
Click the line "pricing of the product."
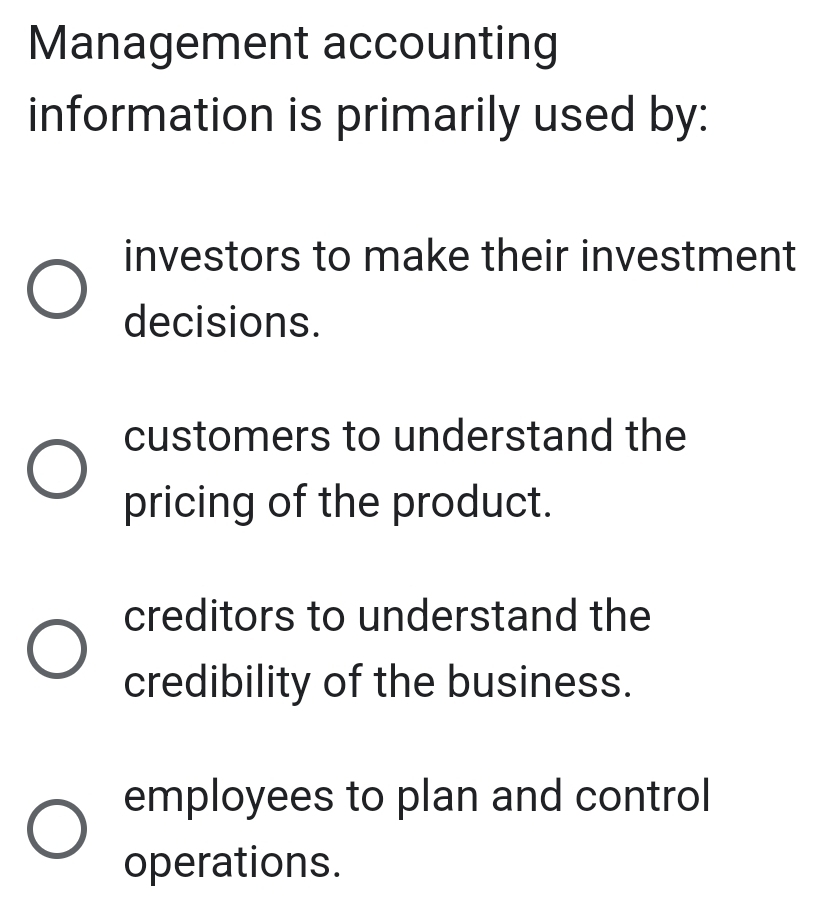[x=338, y=503]
